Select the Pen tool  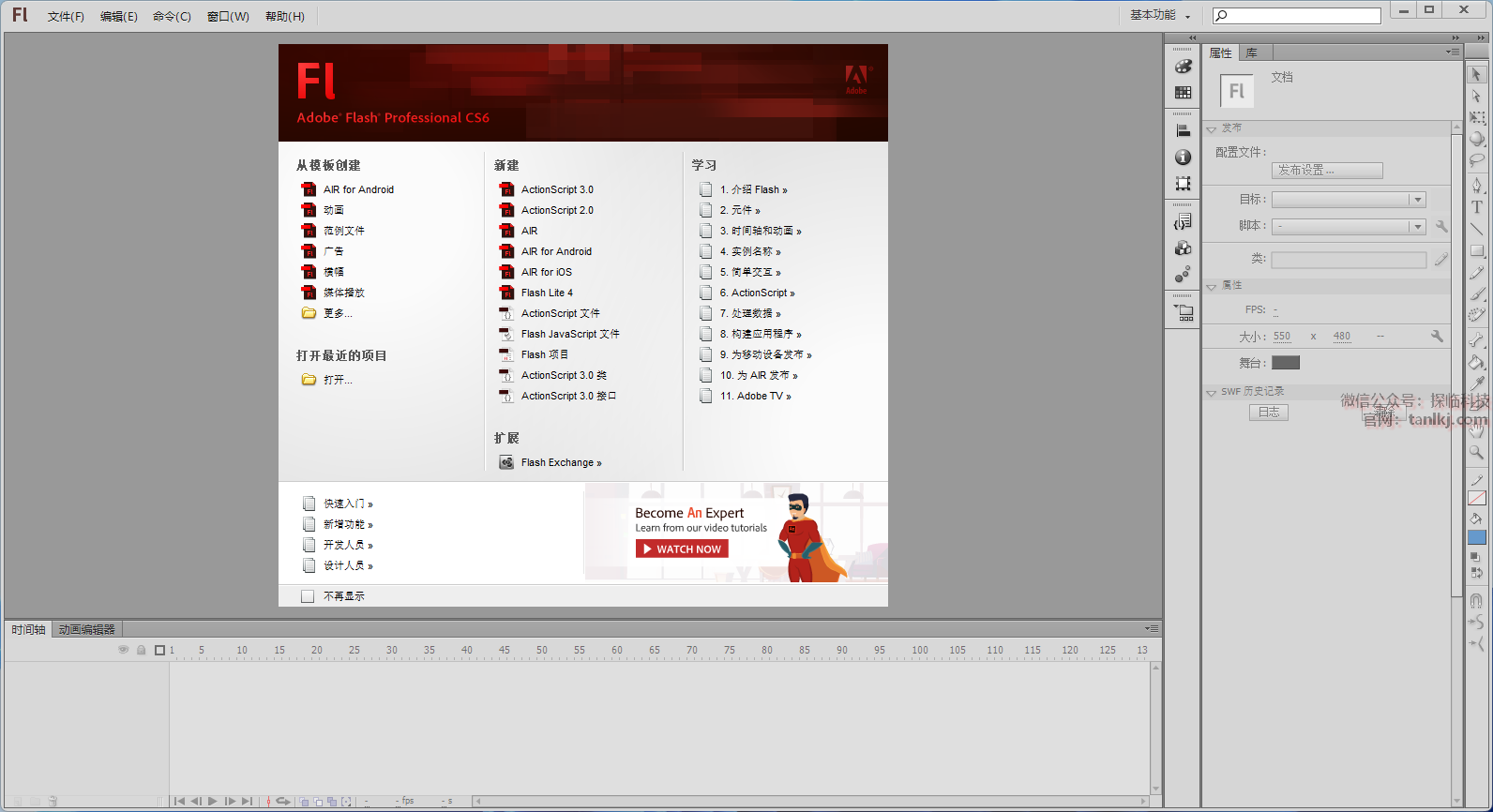point(1476,185)
